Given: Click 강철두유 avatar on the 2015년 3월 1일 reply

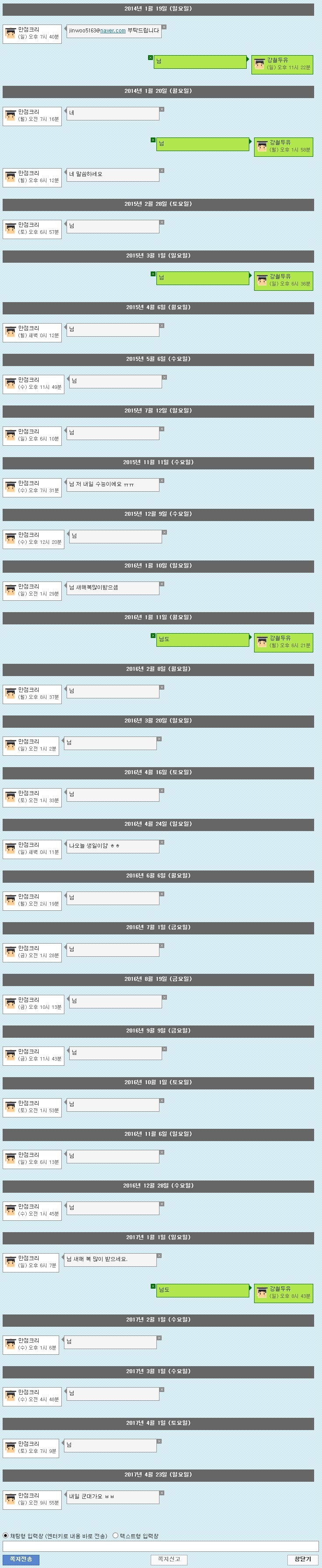Looking at the screenshot, I should pyautogui.click(x=262, y=281).
